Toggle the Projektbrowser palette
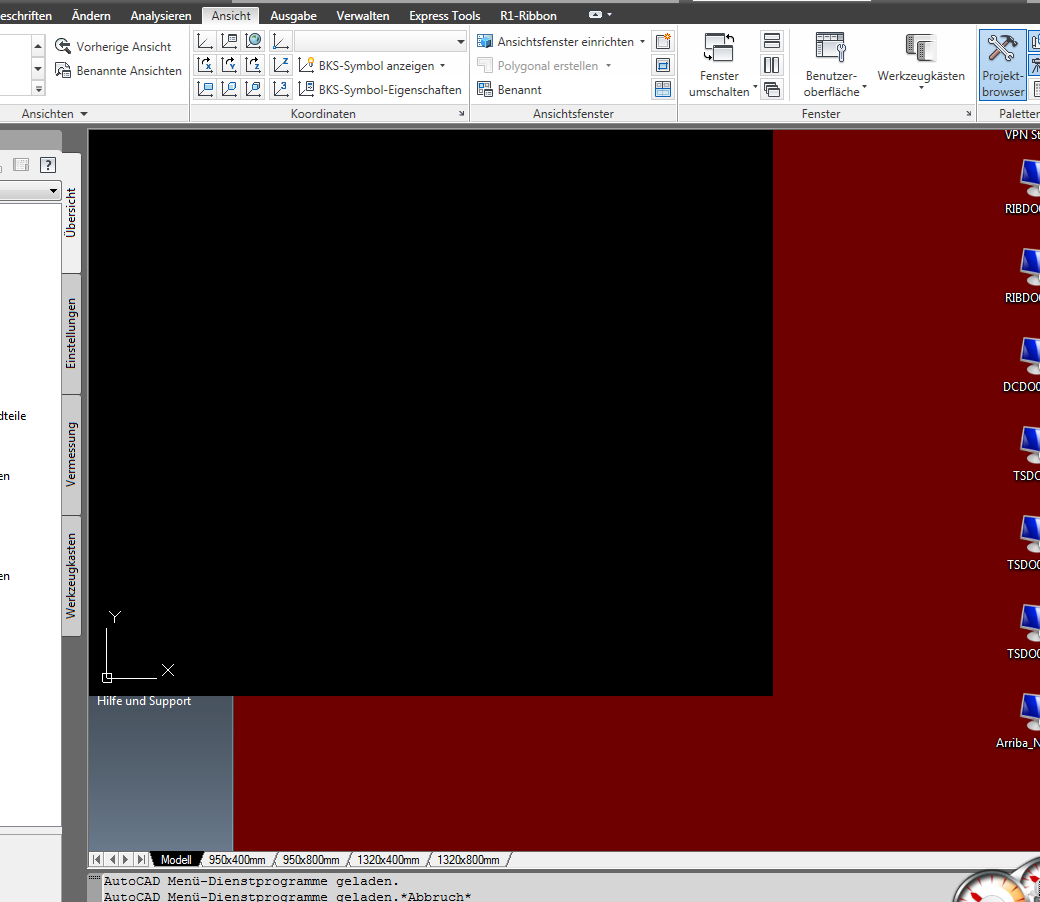Screen dimensions: 1040x902 (1002, 65)
